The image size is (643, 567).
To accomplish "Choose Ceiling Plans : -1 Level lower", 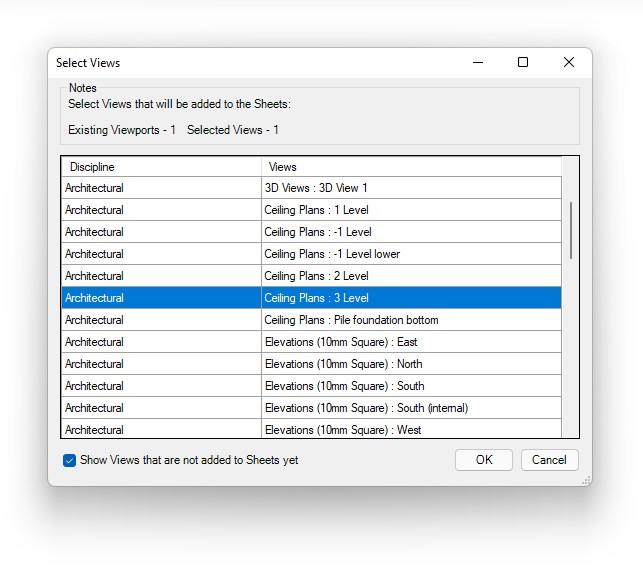I will pyautogui.click(x=410, y=254).
